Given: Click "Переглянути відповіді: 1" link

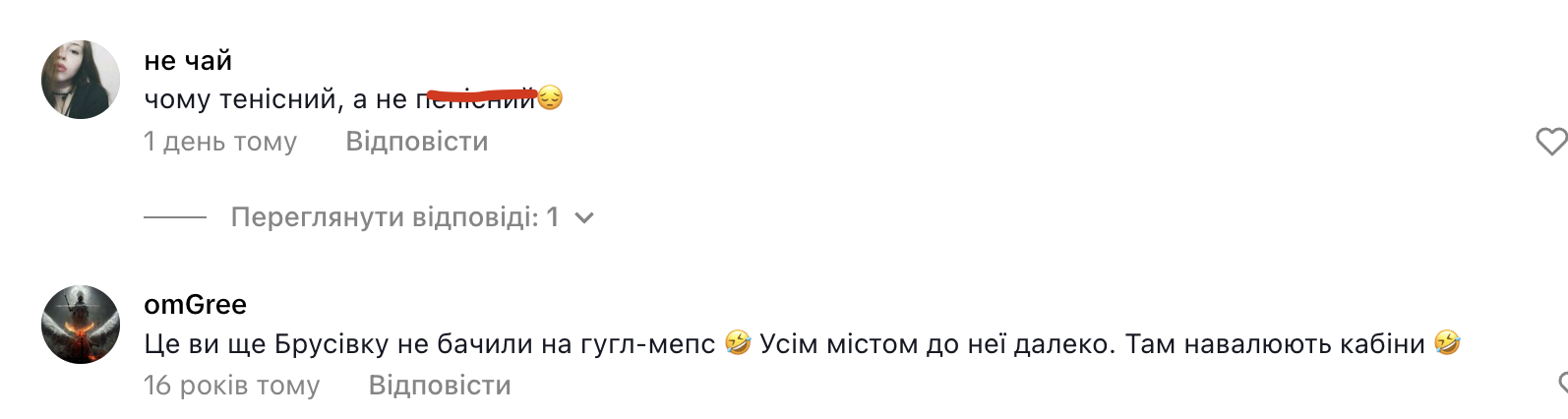Looking at the screenshot, I should [394, 217].
